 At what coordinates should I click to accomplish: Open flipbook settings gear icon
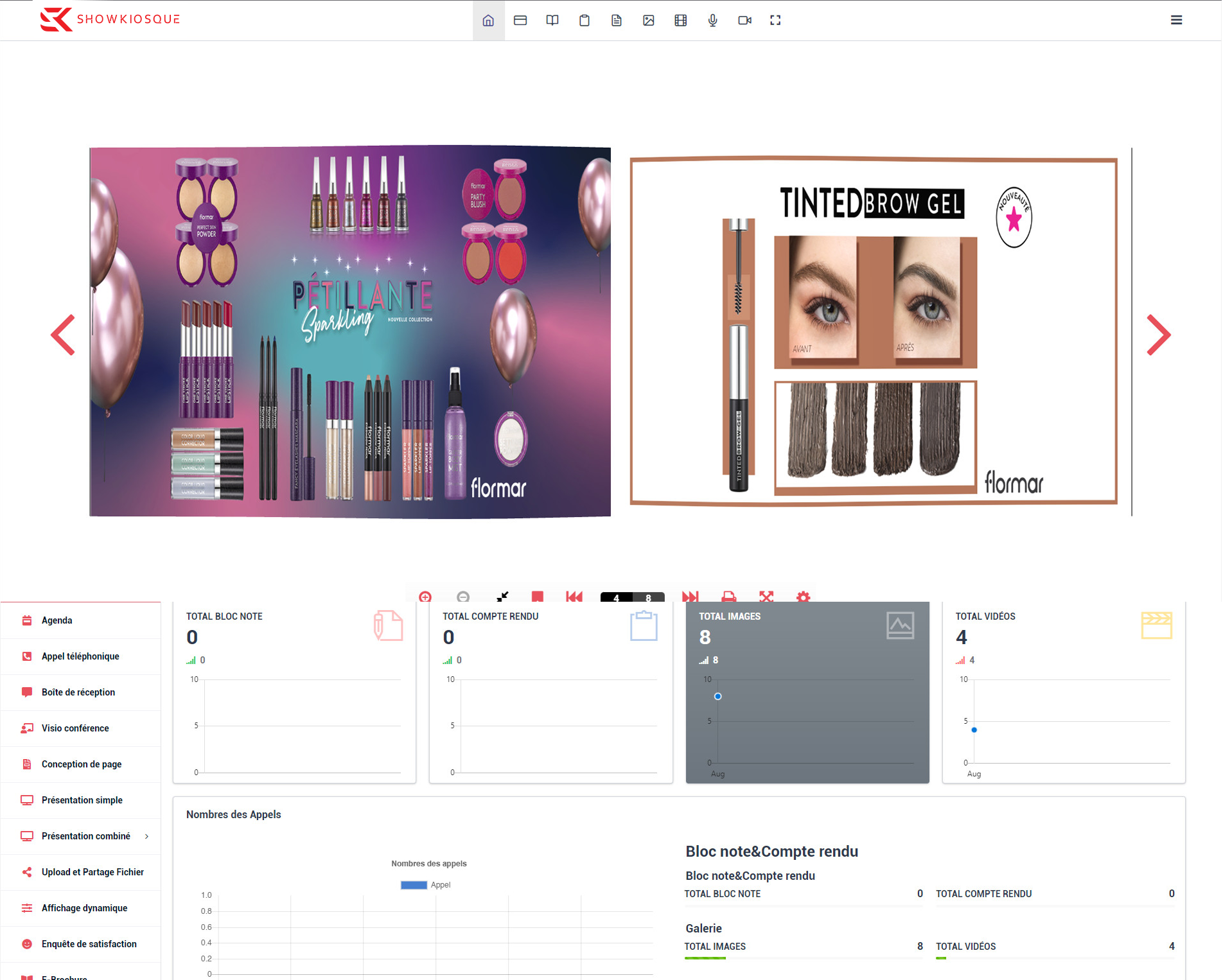[803, 597]
